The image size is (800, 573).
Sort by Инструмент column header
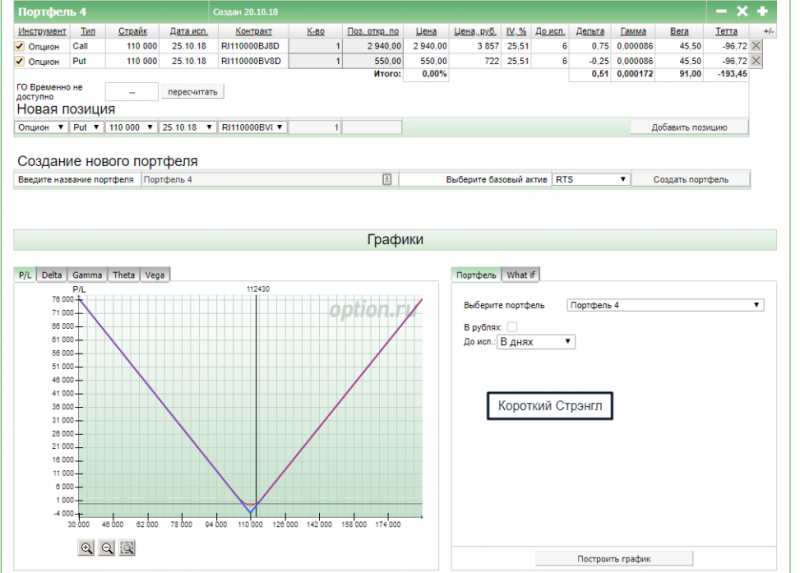coord(42,31)
